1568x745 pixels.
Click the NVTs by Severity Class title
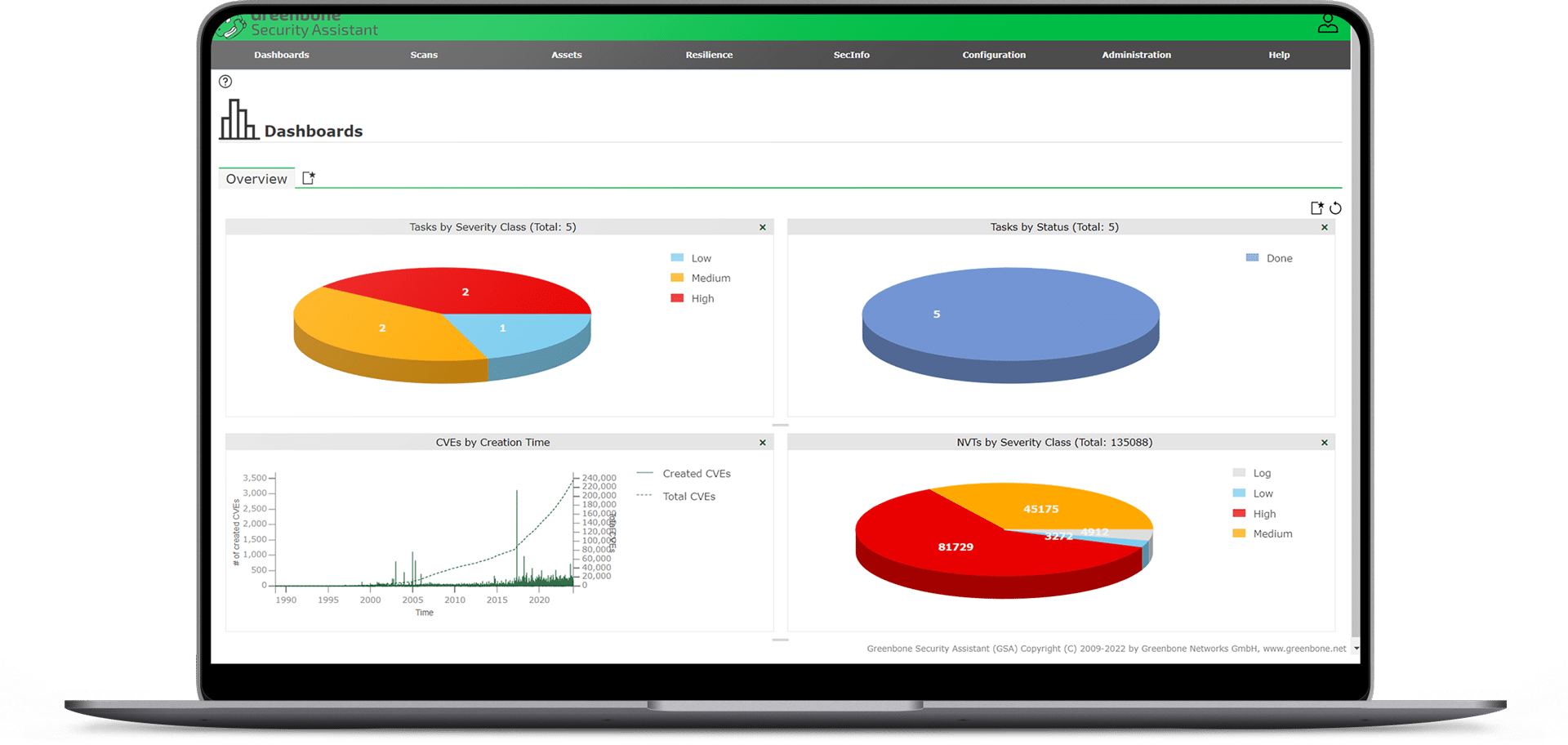coord(1054,443)
